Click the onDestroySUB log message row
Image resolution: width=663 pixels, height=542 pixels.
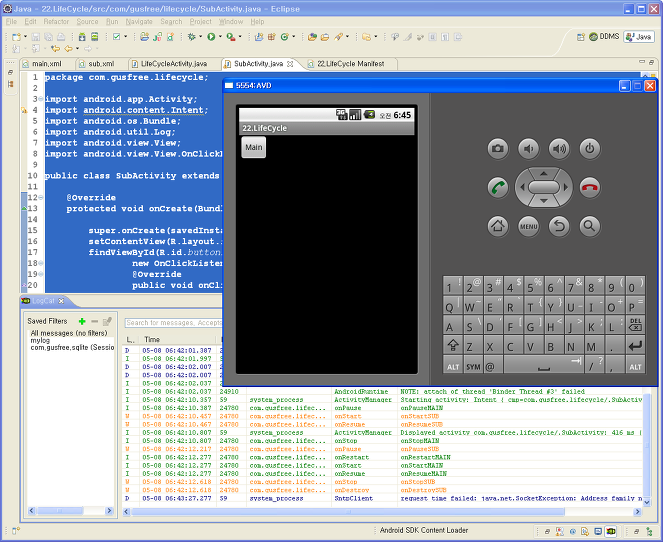tap(383, 490)
